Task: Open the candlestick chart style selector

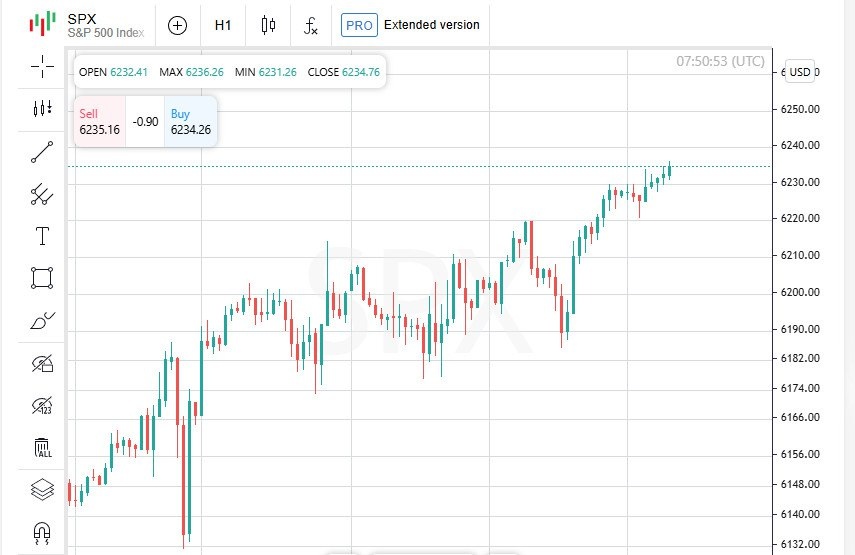Action: click(x=268, y=25)
